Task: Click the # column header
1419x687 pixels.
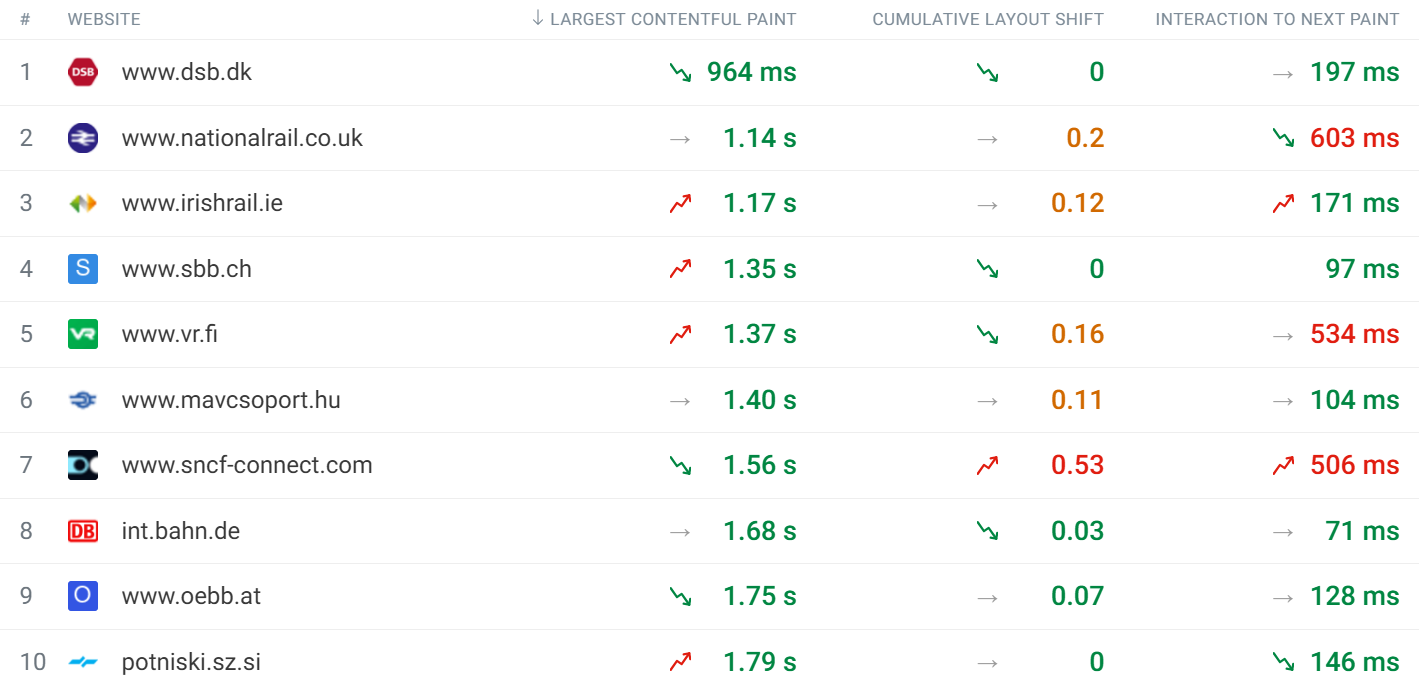Action: (x=25, y=19)
